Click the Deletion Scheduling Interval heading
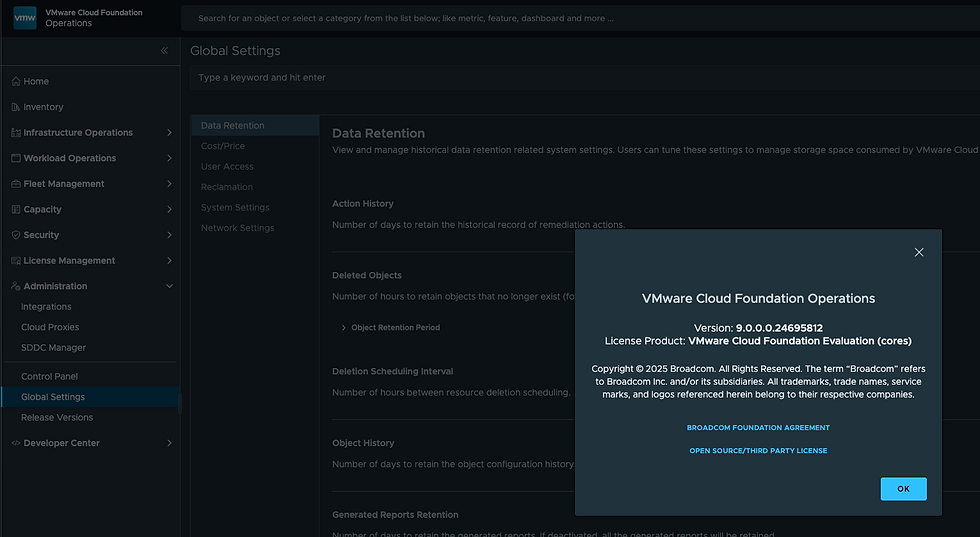Screen dimensions: 980x537 click(x=392, y=371)
